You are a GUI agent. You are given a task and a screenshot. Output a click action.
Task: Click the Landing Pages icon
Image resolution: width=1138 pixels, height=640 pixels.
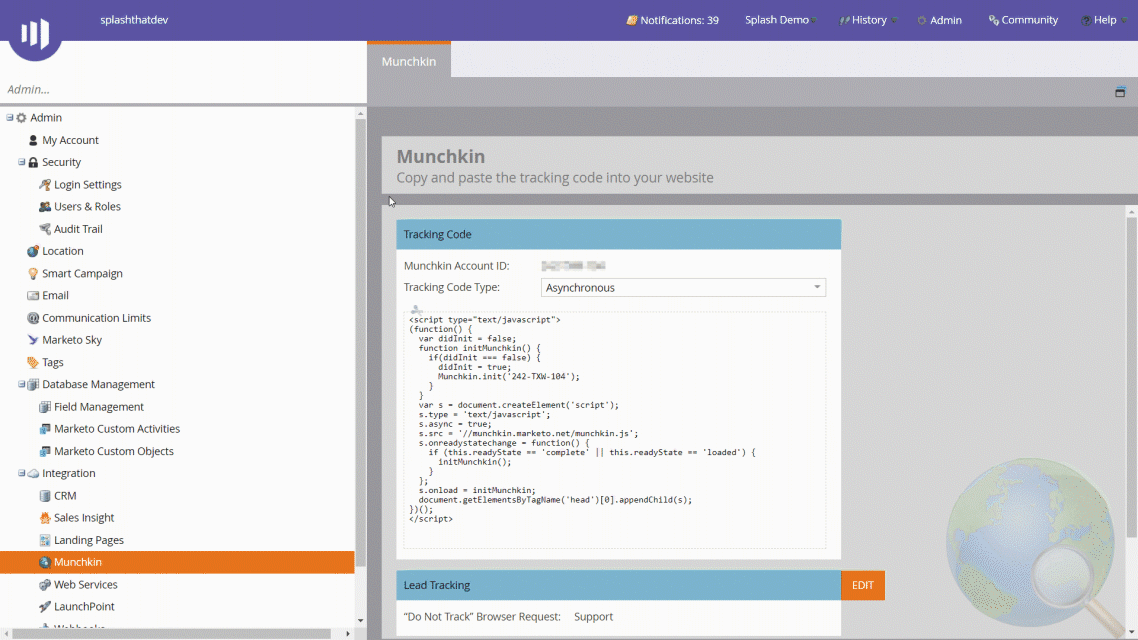point(44,540)
